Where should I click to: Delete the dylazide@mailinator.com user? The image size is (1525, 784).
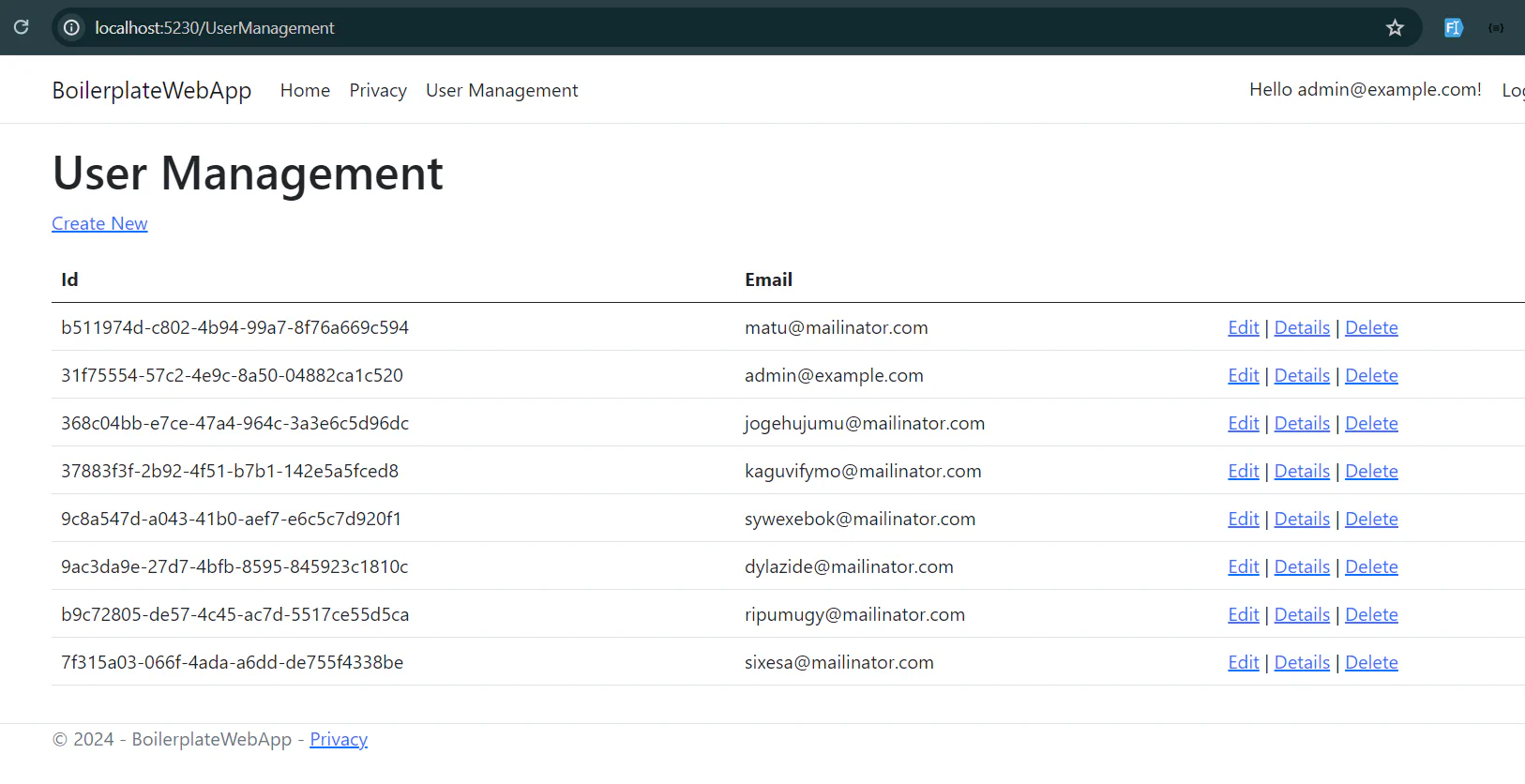click(1371, 566)
